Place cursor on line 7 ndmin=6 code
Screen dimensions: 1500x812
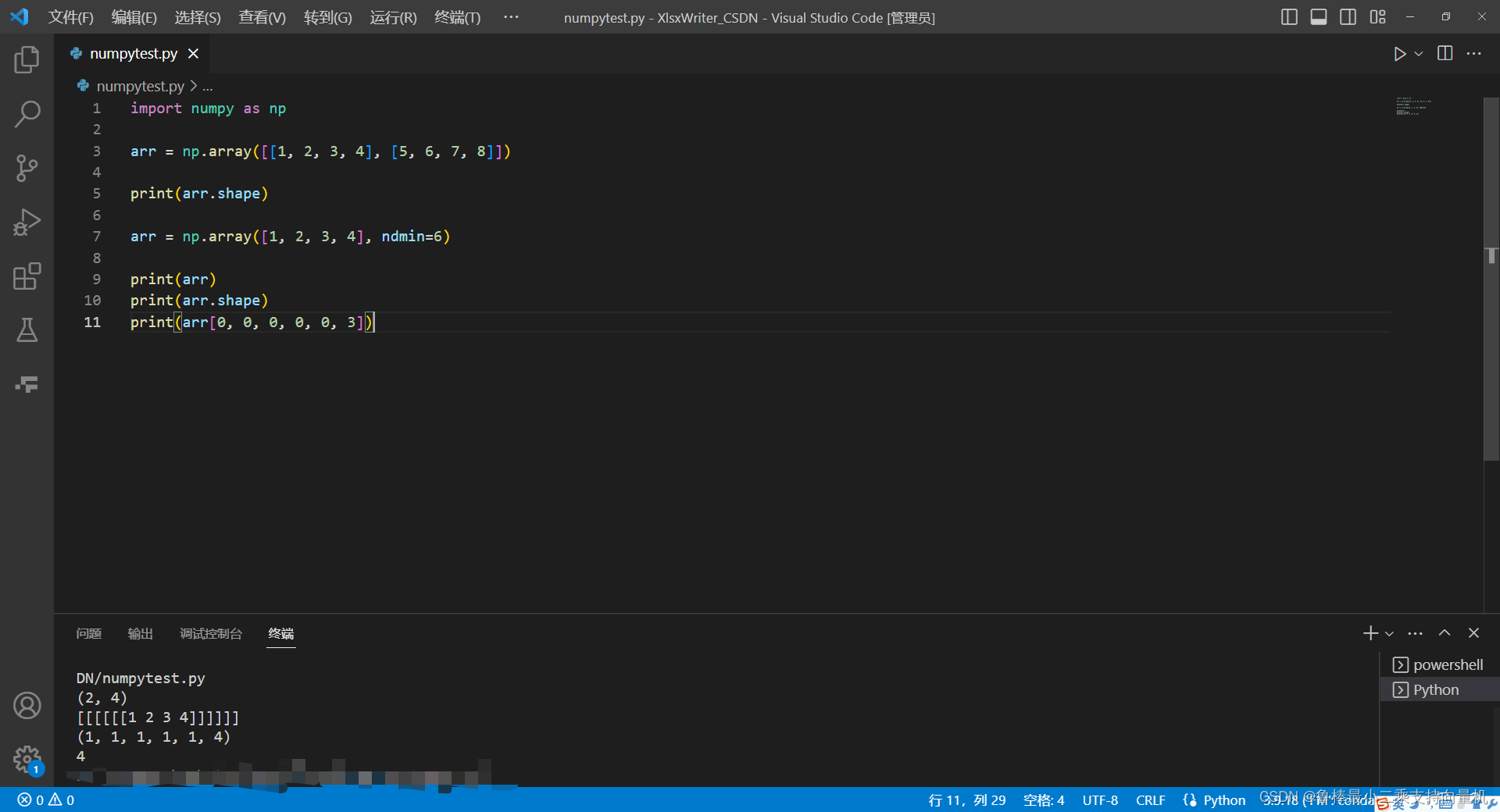[416, 236]
